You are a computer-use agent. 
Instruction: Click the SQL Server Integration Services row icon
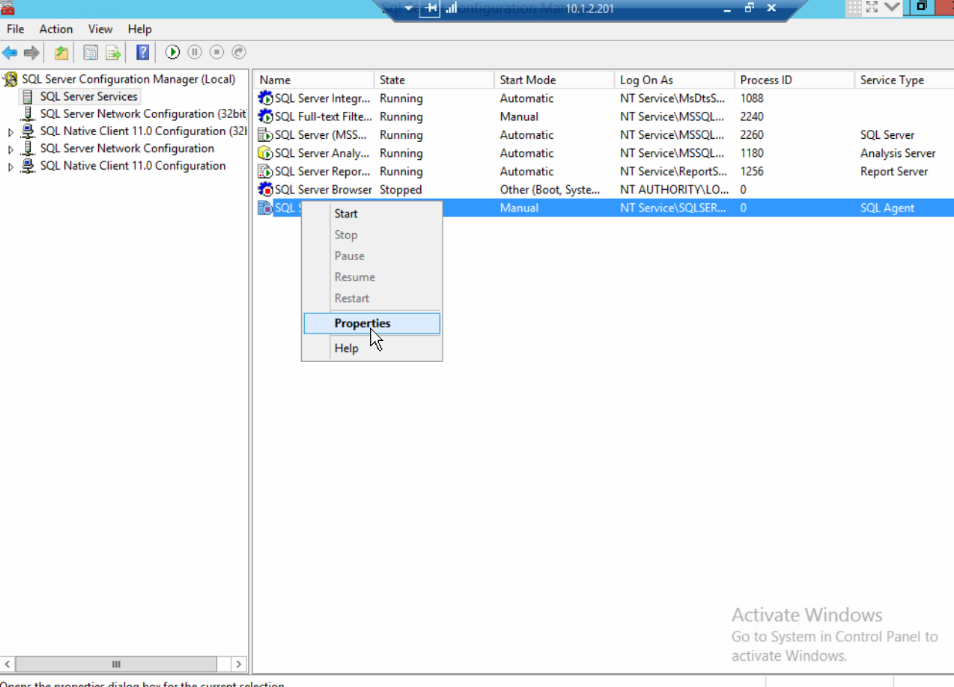point(265,98)
